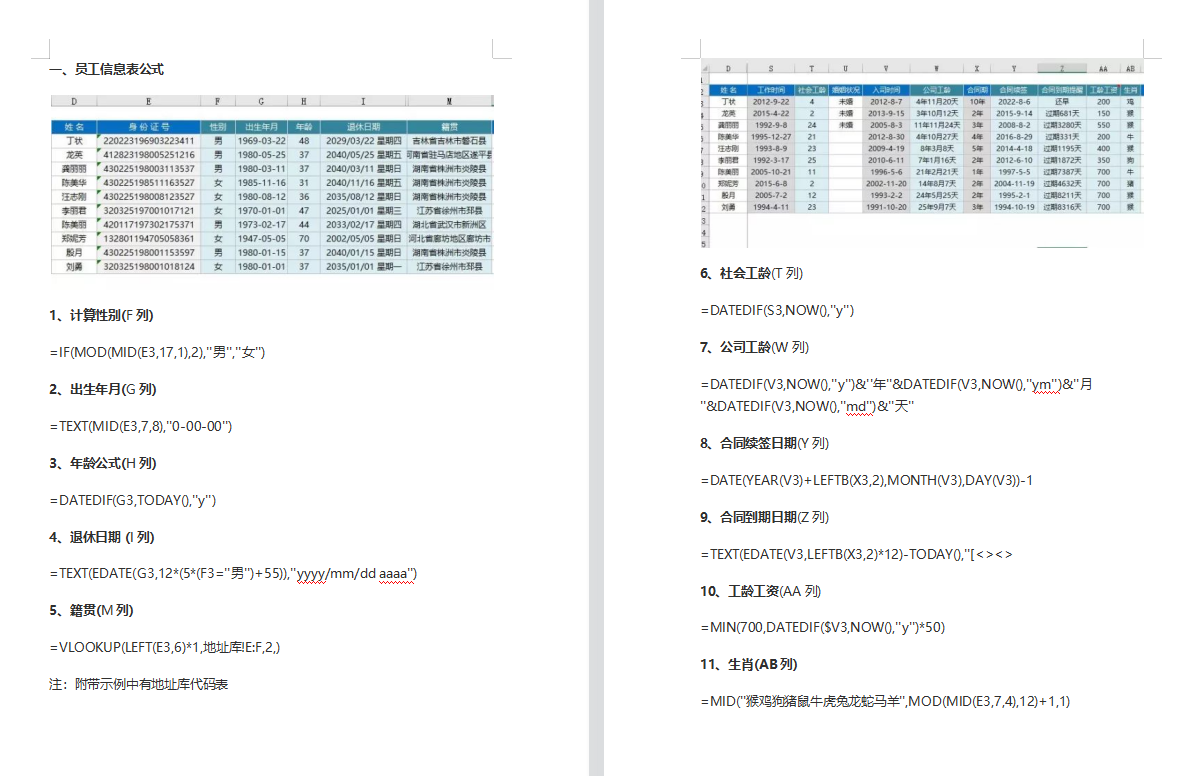Click the formula =DATEDIF(S3,NOW(),"y")

777,310
